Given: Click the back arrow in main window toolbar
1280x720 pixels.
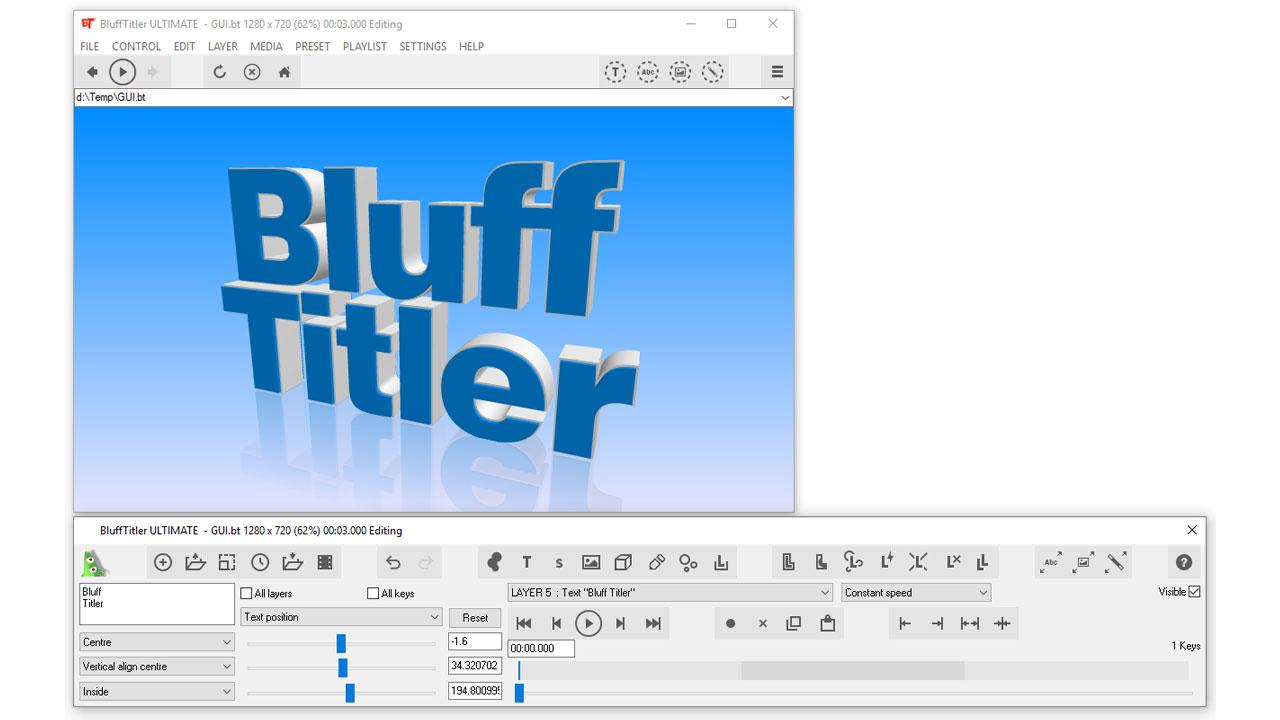Looking at the screenshot, I should [x=92, y=72].
